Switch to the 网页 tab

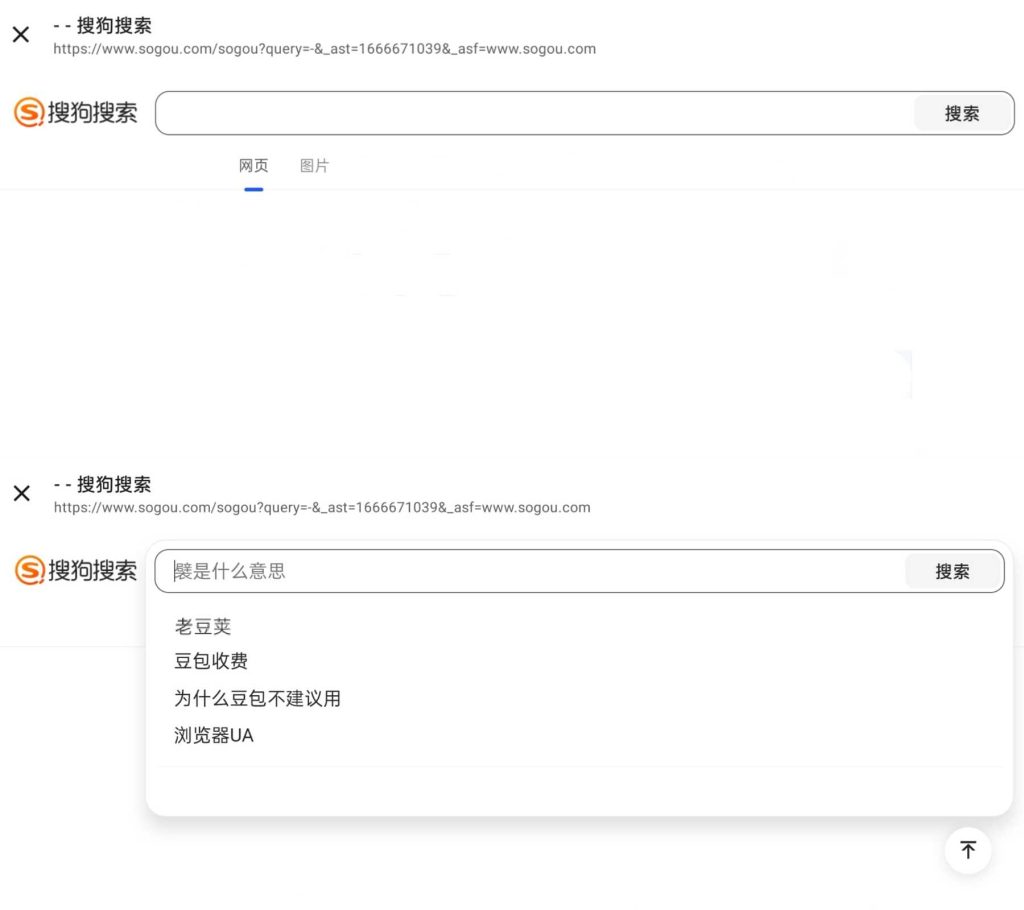(253, 166)
